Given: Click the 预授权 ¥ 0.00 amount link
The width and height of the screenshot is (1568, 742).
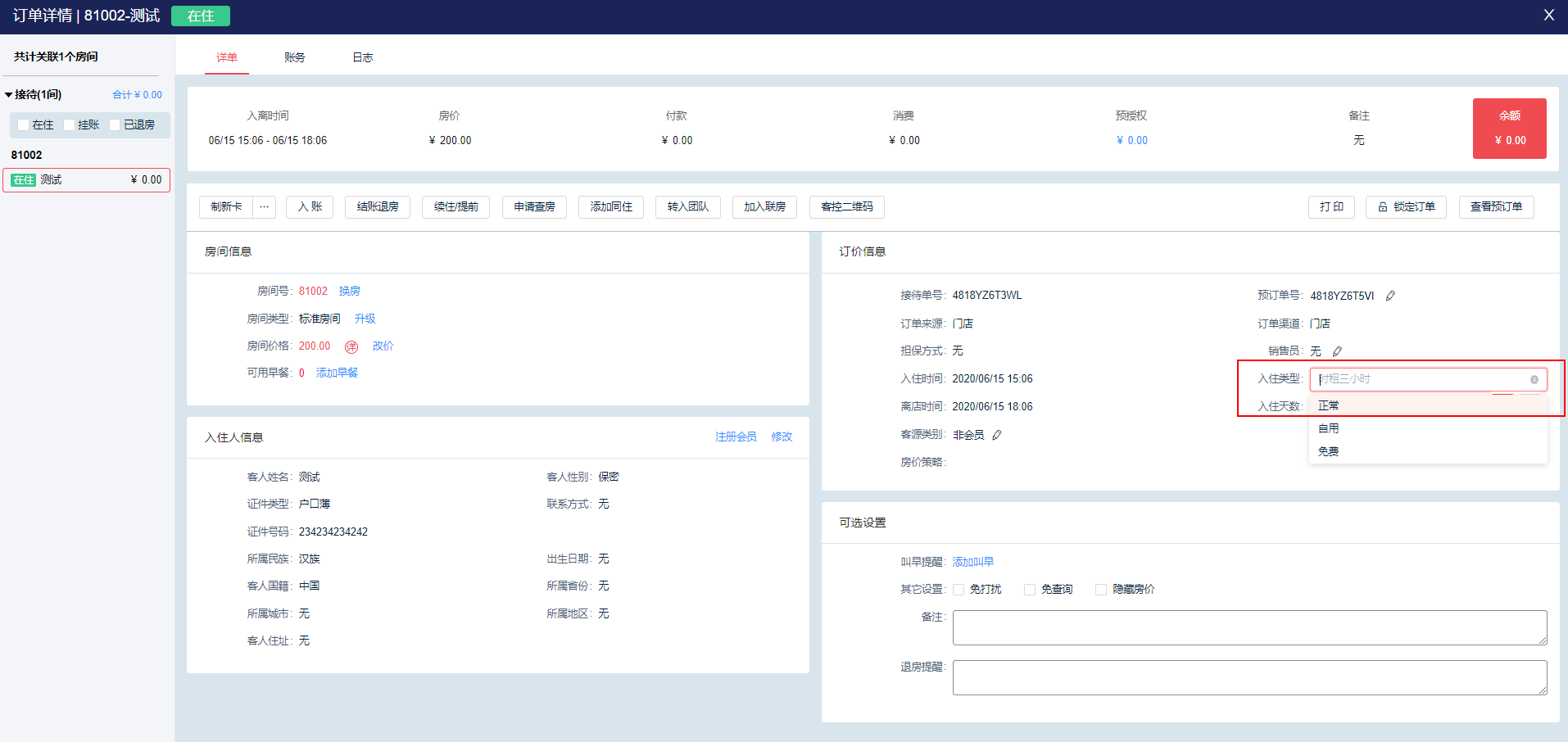Looking at the screenshot, I should point(1132,141).
